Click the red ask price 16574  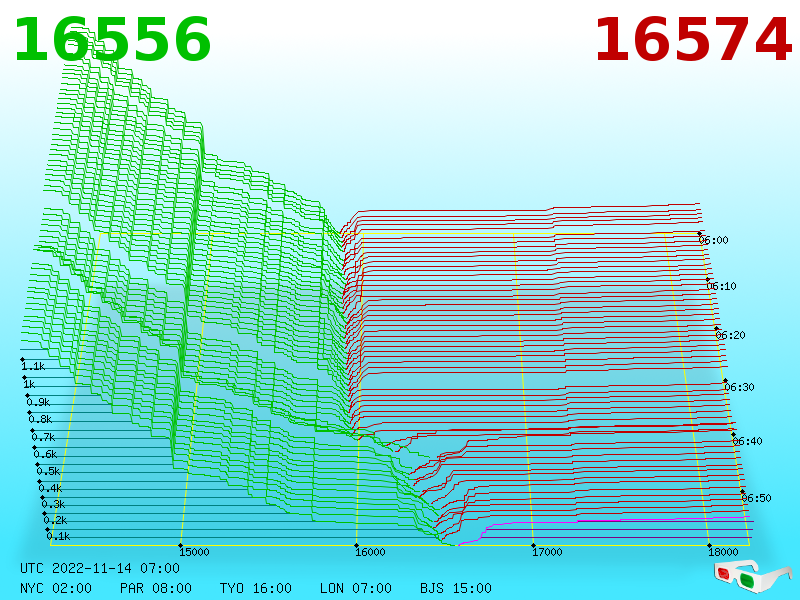point(693,40)
